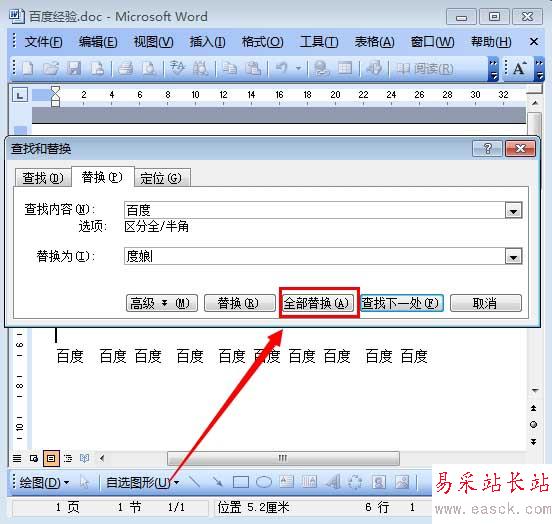Open the 格式(O) menu

click(x=262, y=42)
